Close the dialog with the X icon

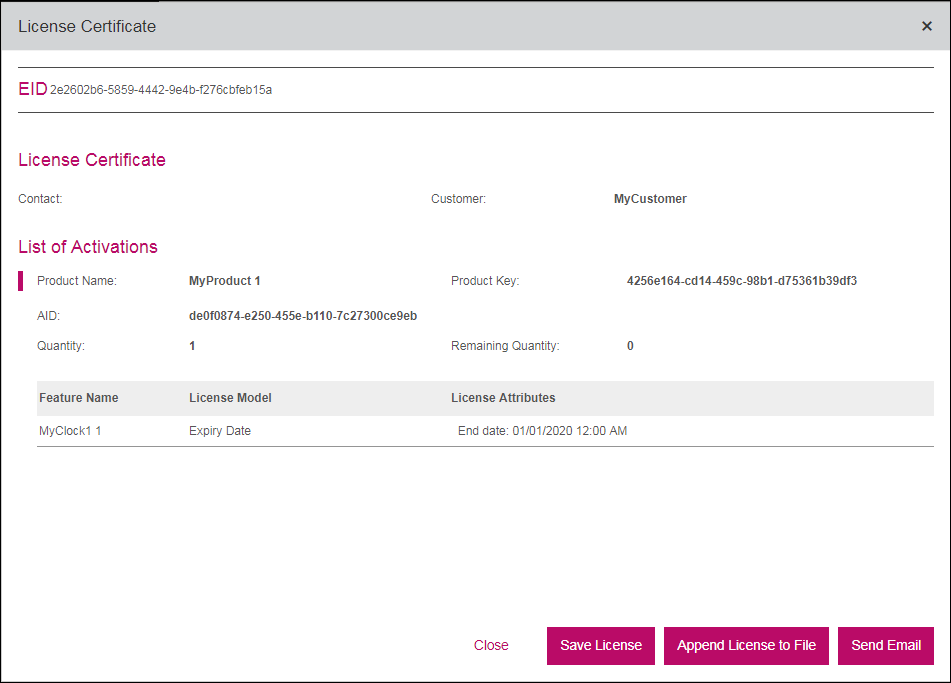pyautogui.click(x=926, y=26)
